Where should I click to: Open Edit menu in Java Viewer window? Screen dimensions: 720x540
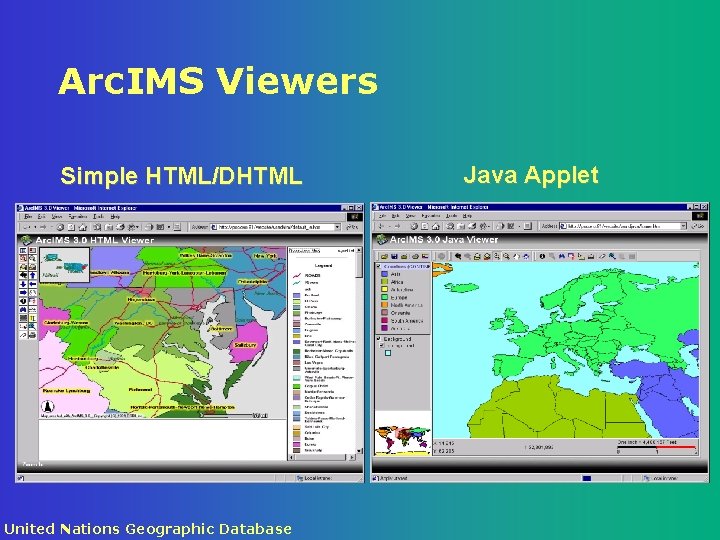point(395,215)
